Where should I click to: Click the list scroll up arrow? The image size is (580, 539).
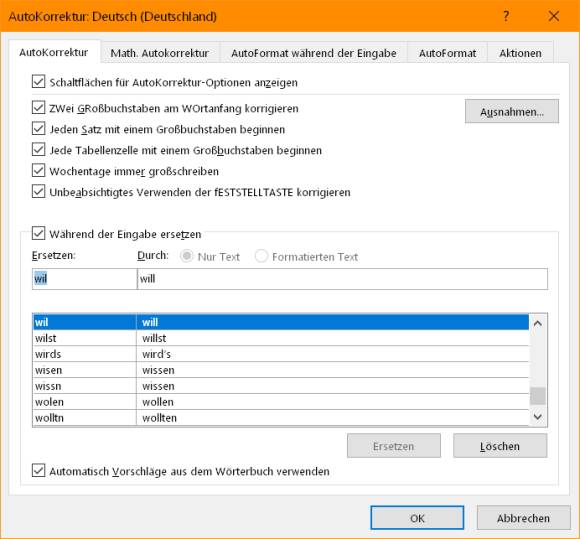coord(538,323)
